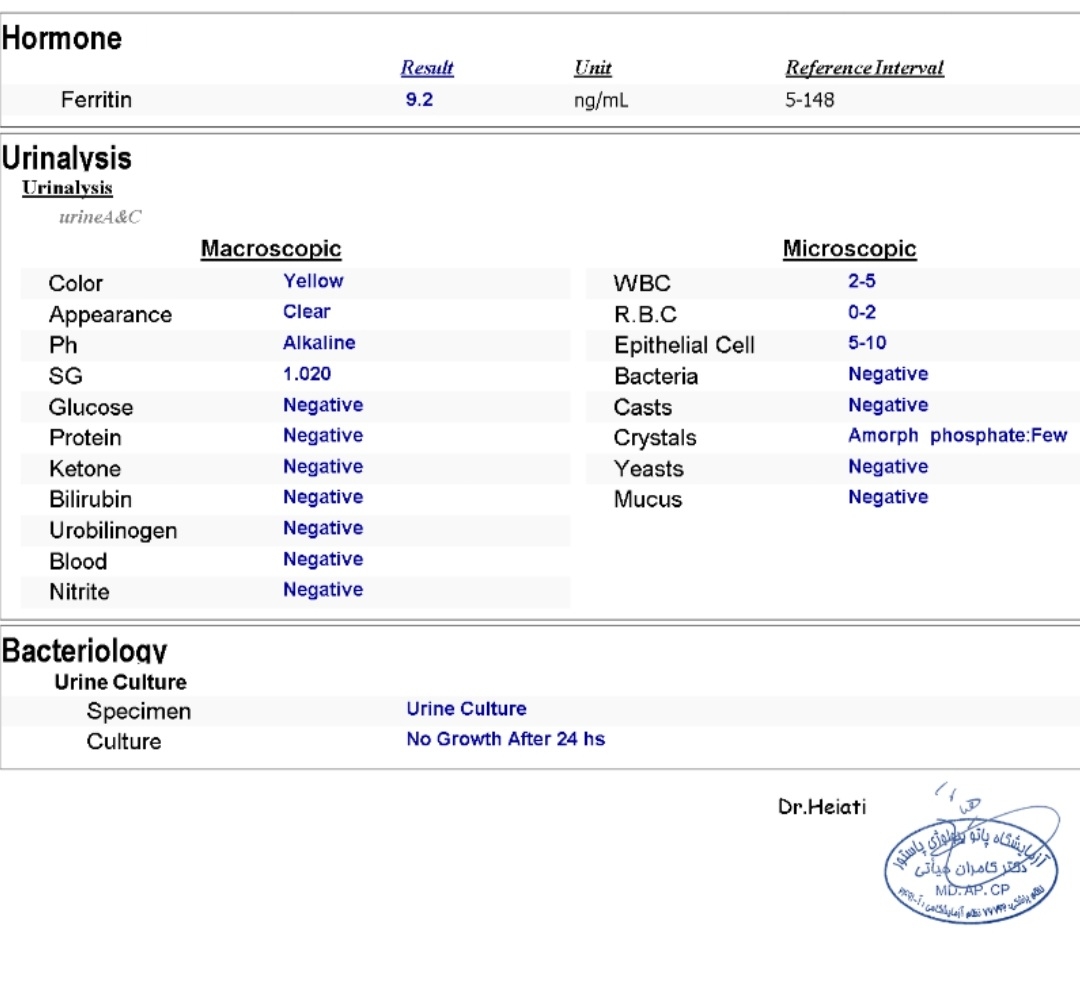Click the WBC value 2-5
This screenshot has height=987, width=1080.
tap(862, 281)
